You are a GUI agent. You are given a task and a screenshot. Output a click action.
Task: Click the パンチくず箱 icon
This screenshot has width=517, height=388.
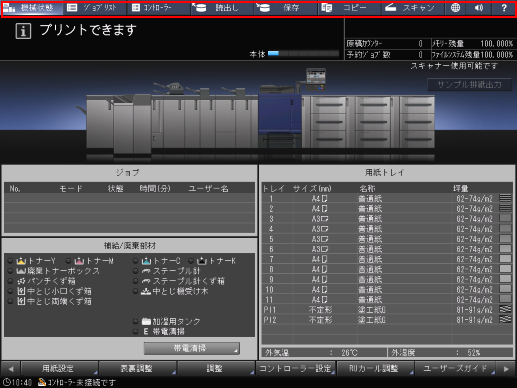[x=21, y=281]
